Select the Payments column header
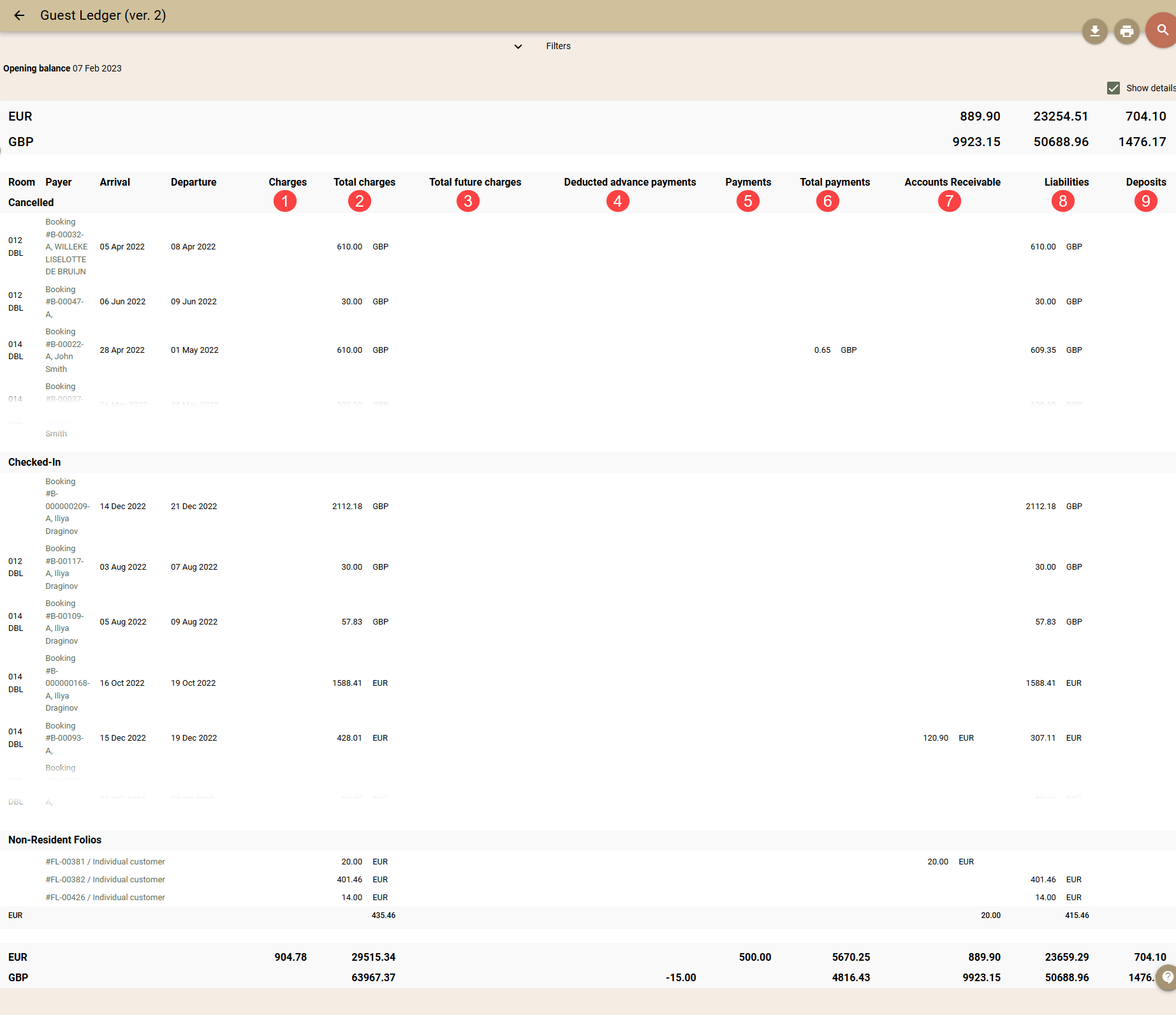Viewport: 1176px width, 1015px height. [748, 182]
